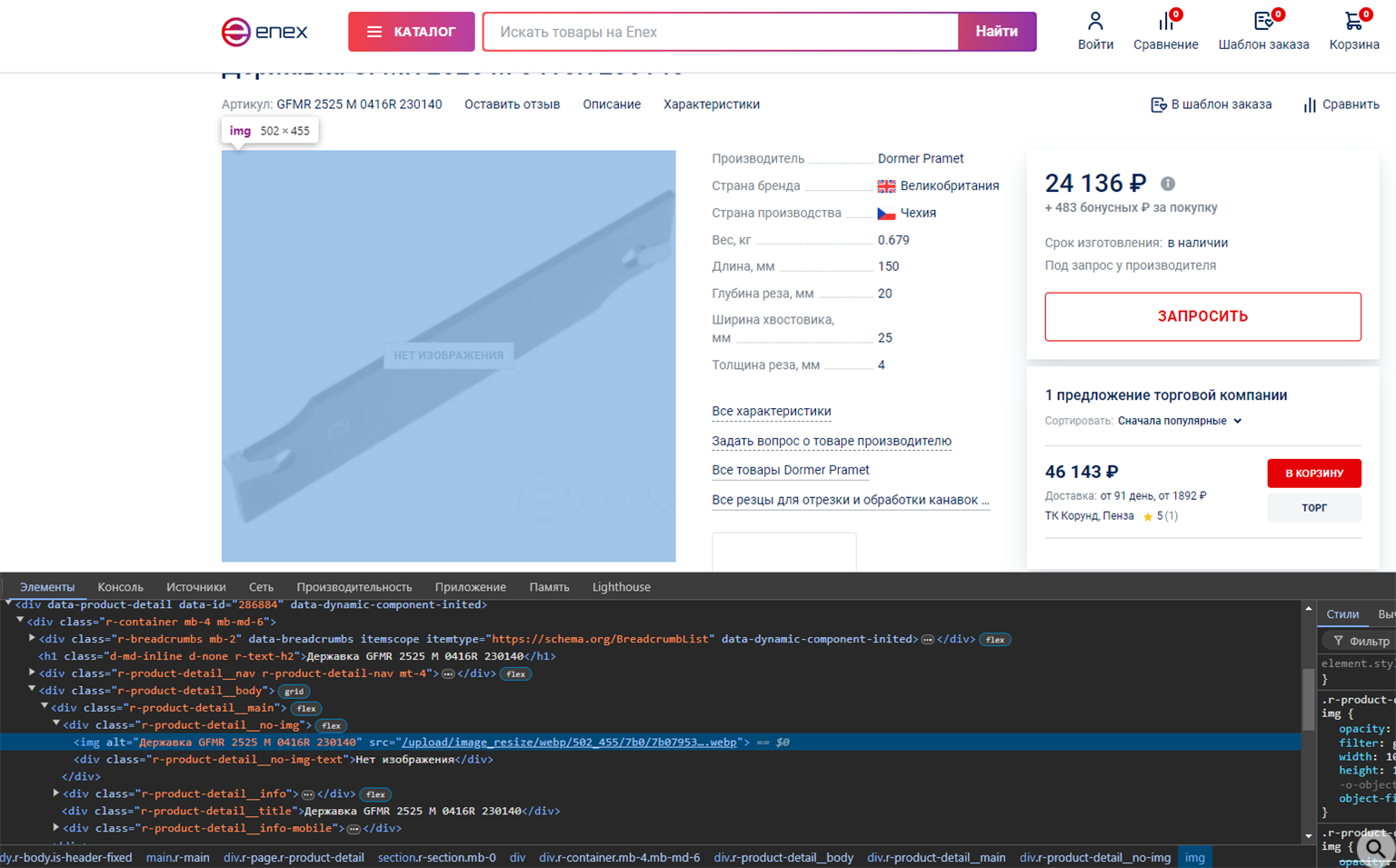This screenshot has width=1396, height=868.
Task: Open the sort by popularity dropdown
Action: pyautogui.click(x=1180, y=421)
